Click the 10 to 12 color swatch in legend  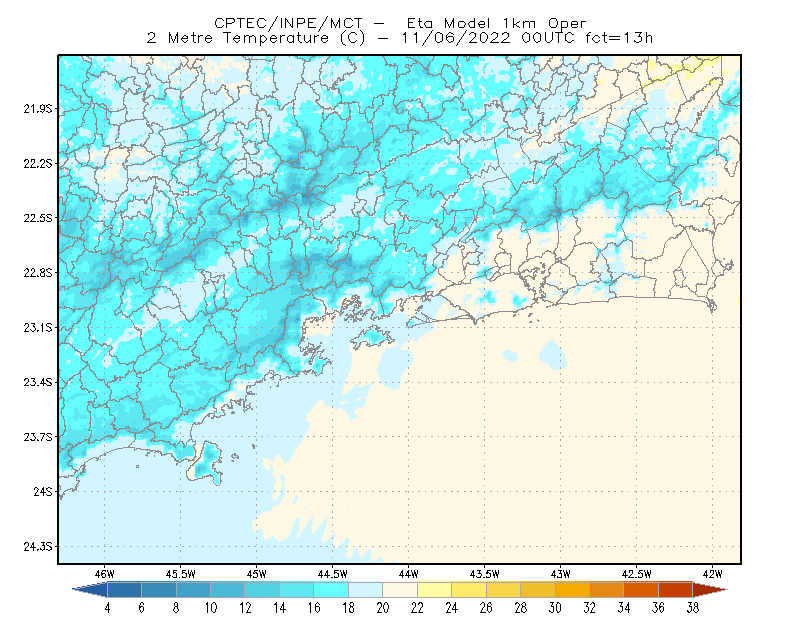[228, 590]
